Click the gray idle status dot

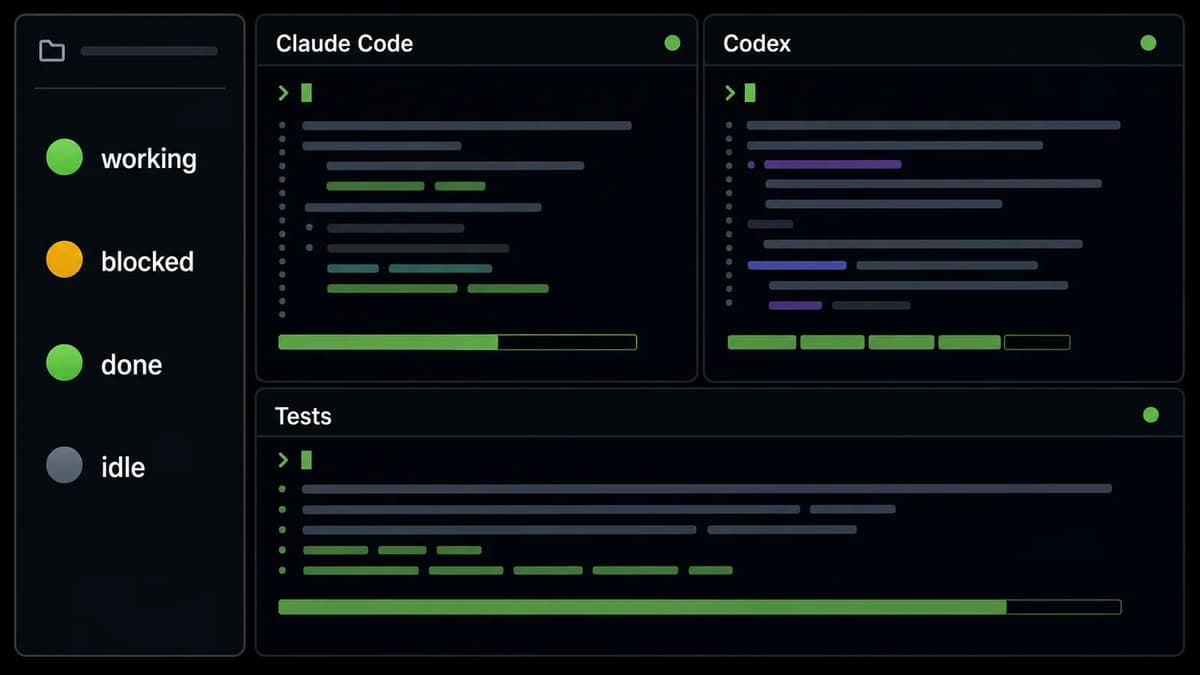coord(64,465)
